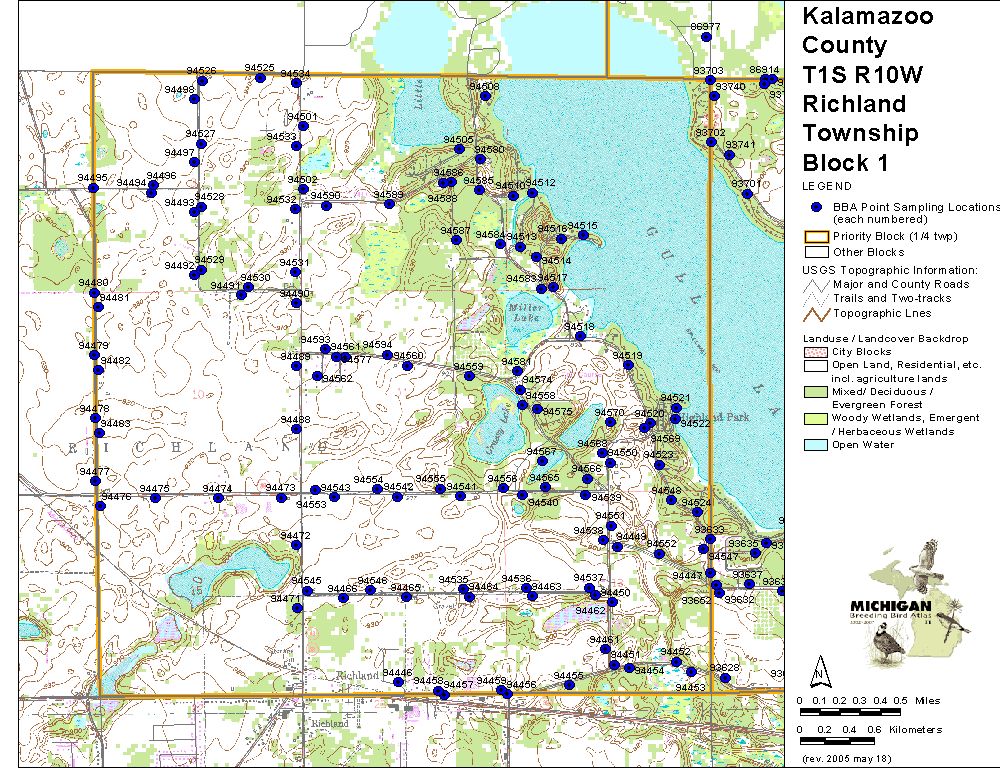Click sampling point dot 86977
1000x768 pixels.
(x=706, y=36)
